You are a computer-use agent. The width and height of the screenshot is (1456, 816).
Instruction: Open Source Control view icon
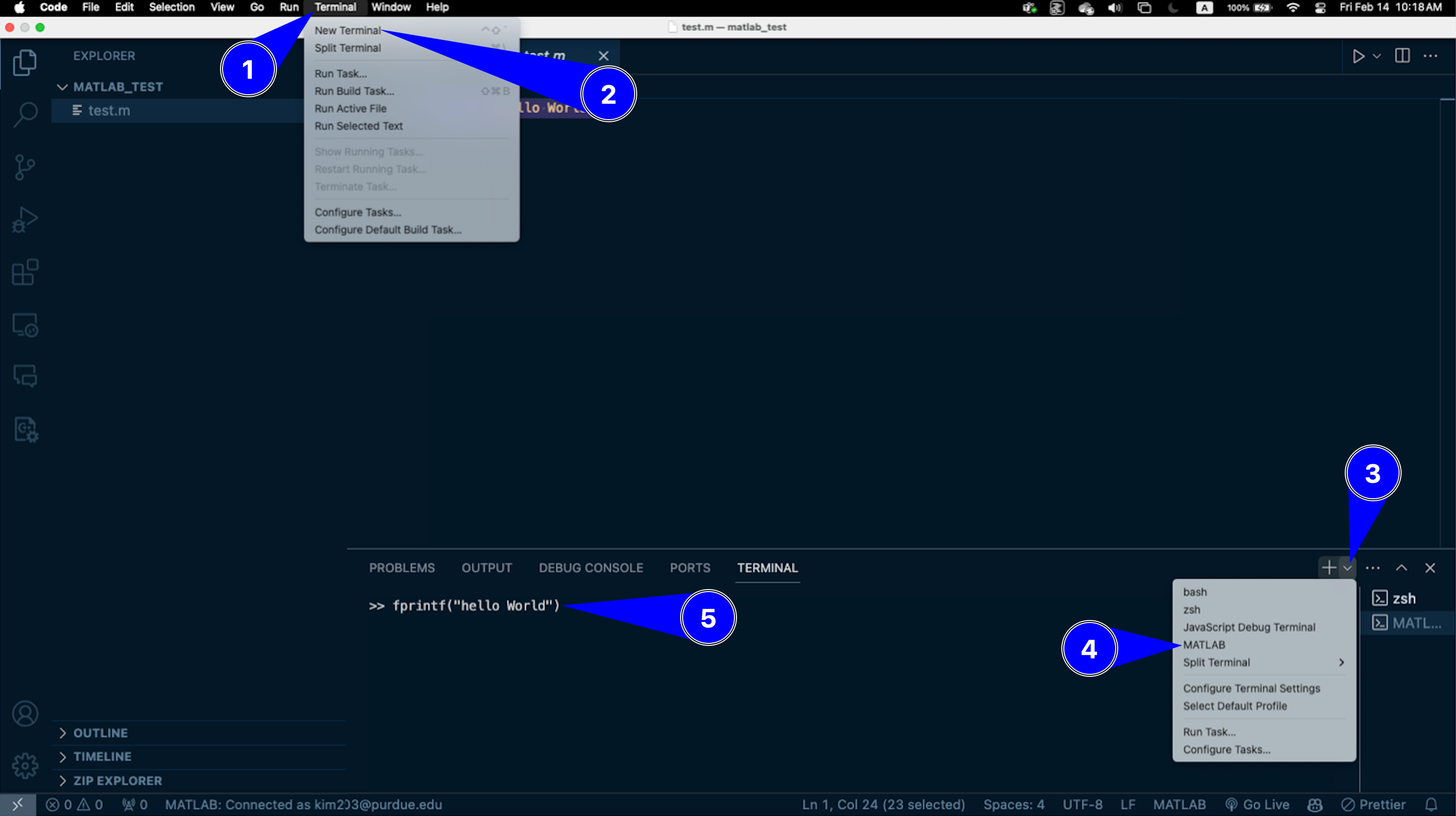pos(25,167)
